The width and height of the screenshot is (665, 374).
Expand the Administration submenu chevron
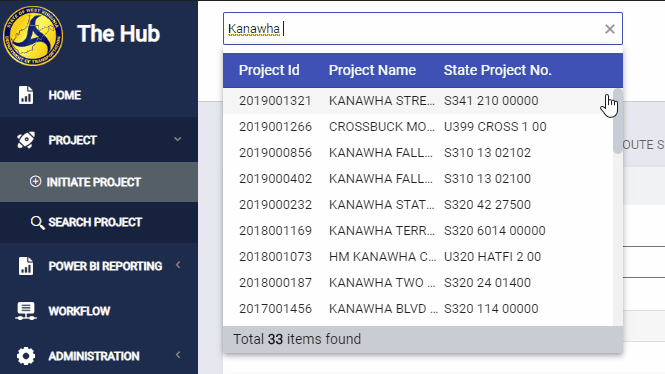(178, 355)
